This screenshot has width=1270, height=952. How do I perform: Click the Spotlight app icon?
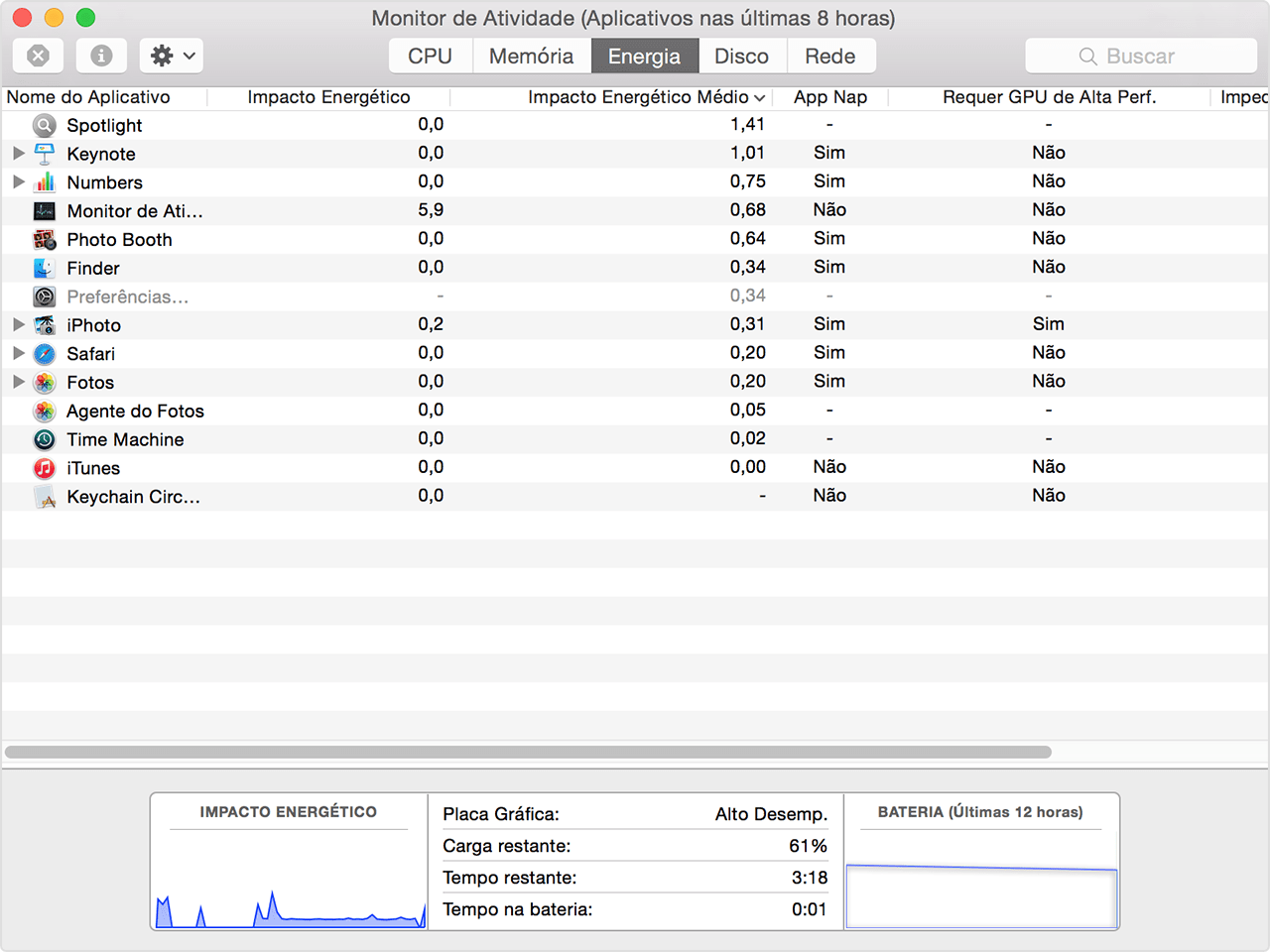pyautogui.click(x=45, y=125)
